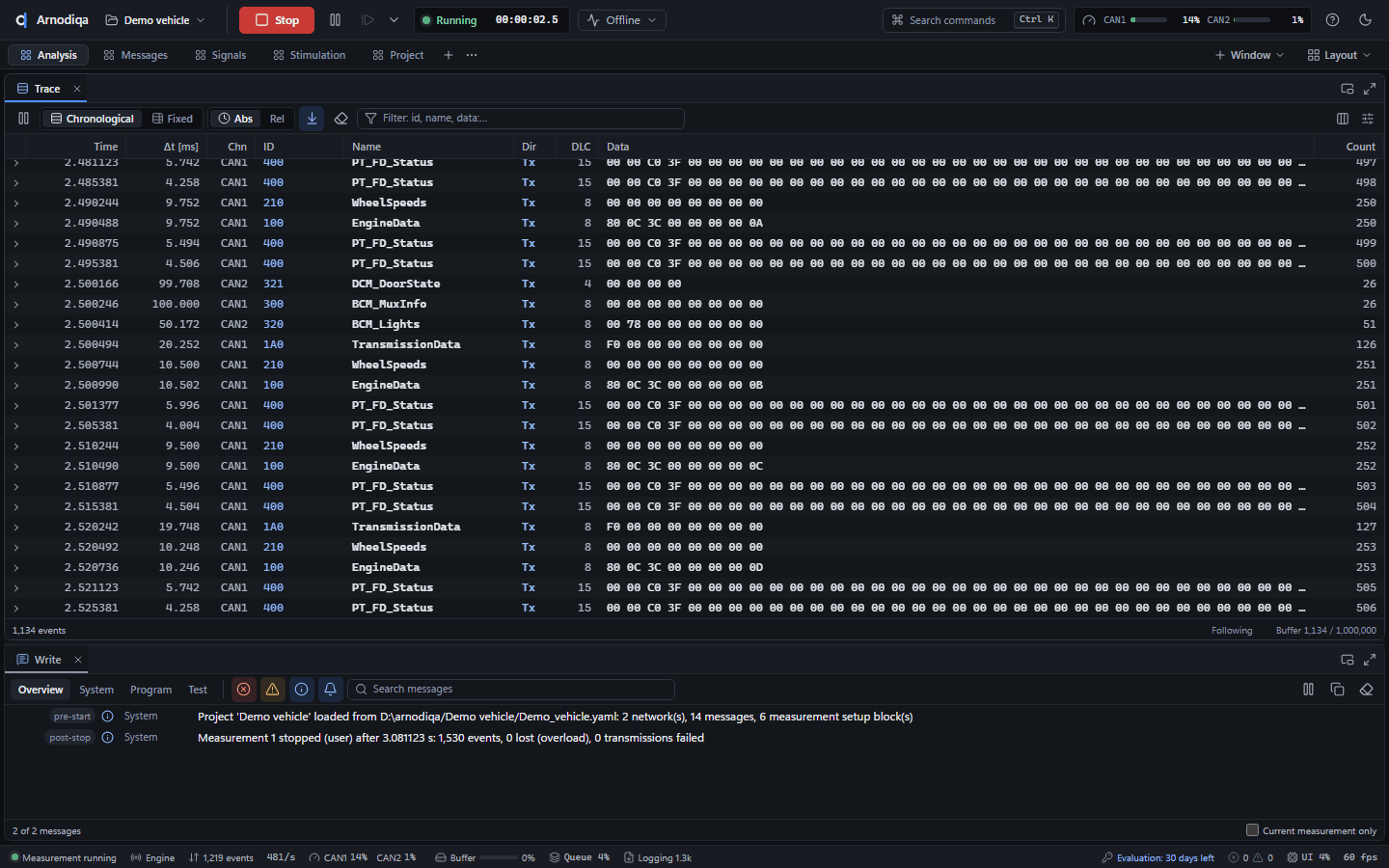This screenshot has height=868, width=1389.
Task: Maximize the Trace panel with expand icon
Action: 1370,89
